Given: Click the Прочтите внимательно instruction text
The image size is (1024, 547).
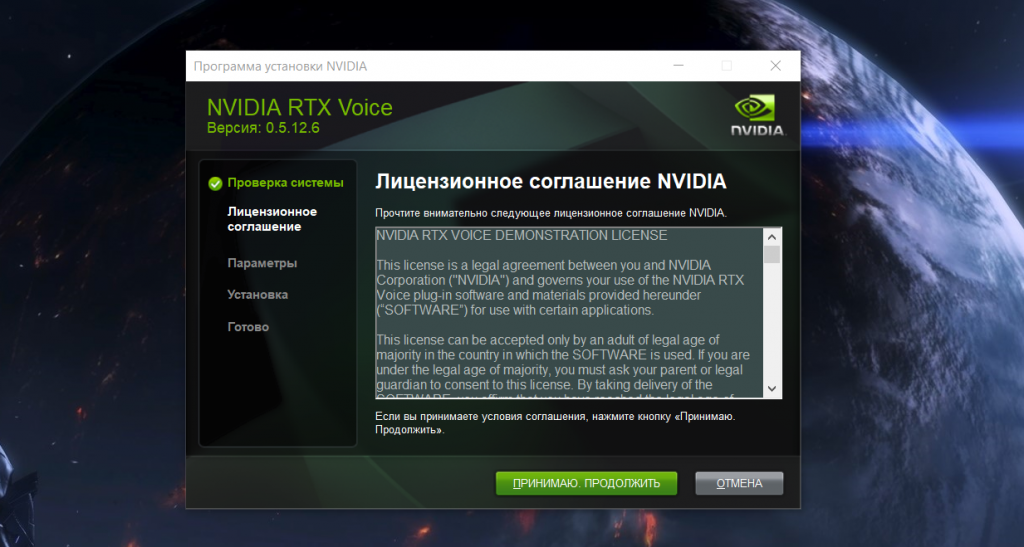Looking at the screenshot, I should click(x=551, y=213).
